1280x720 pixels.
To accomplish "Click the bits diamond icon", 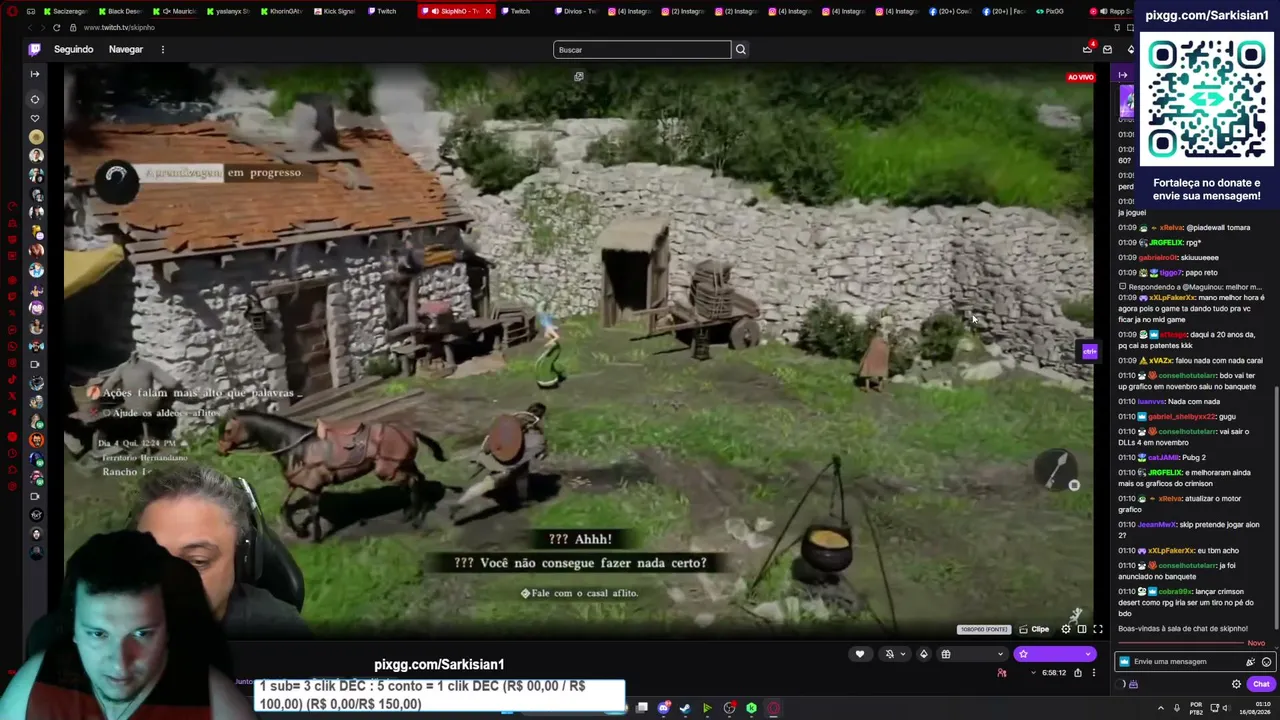I will click(923, 654).
